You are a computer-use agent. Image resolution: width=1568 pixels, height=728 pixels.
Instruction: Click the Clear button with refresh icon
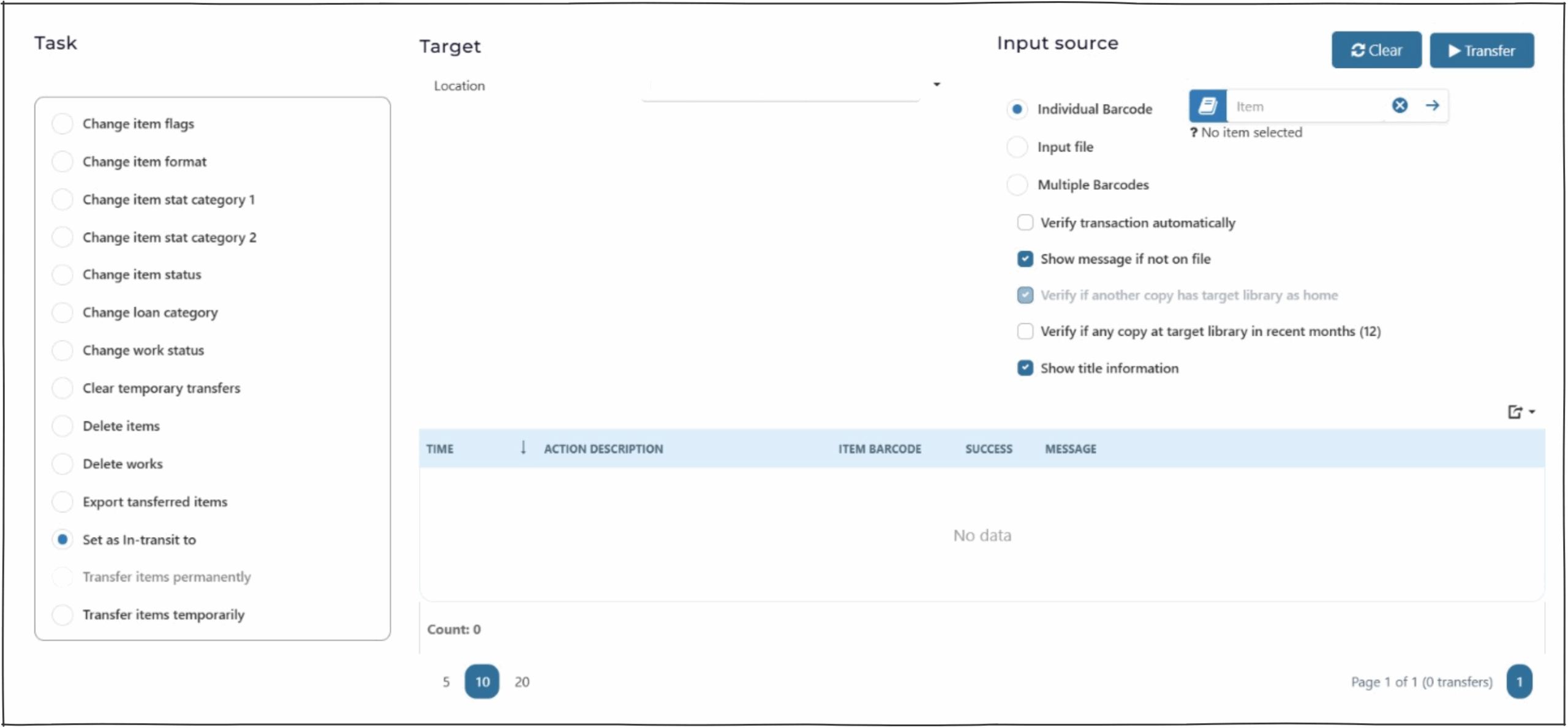coord(1376,50)
